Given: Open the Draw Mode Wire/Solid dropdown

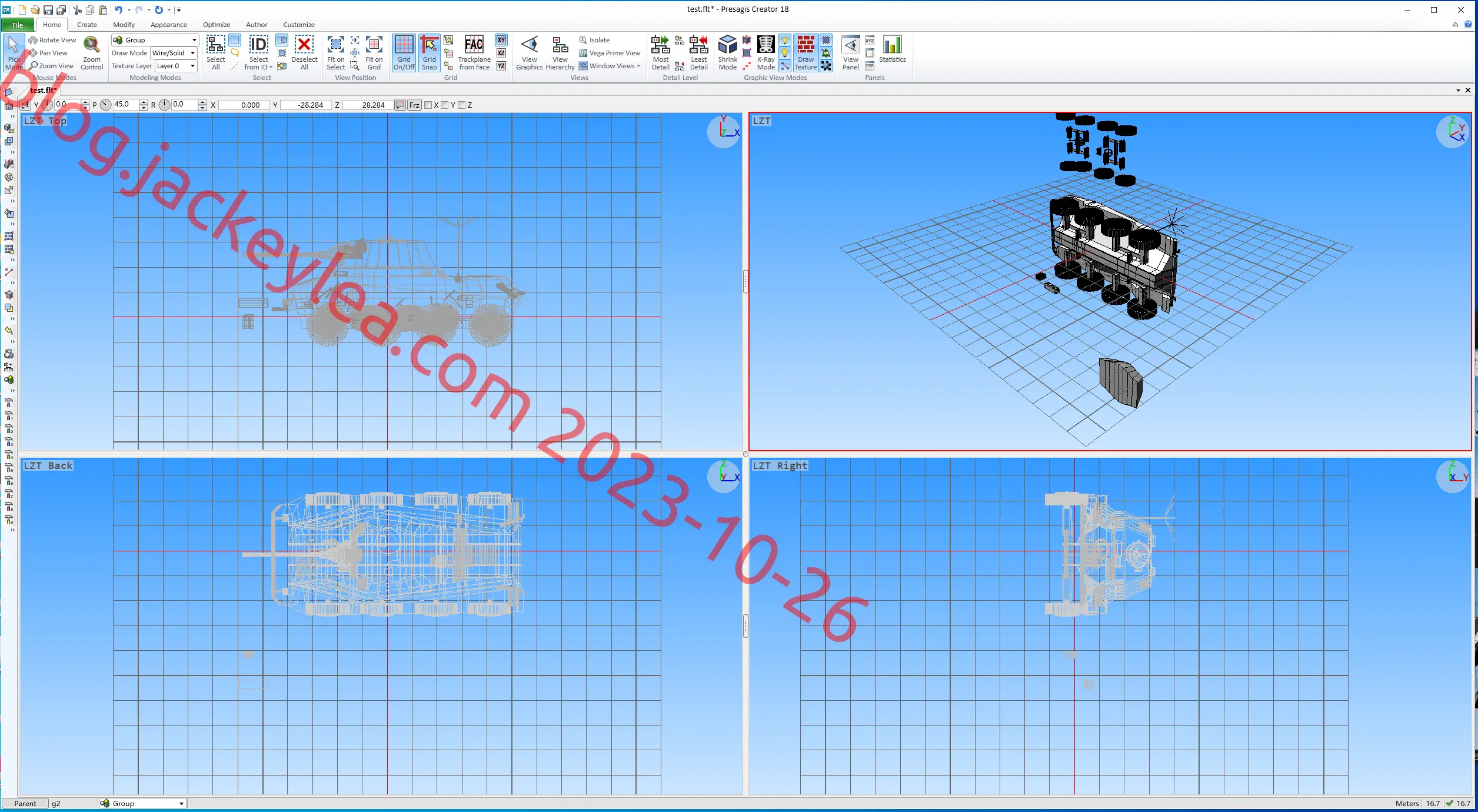Looking at the screenshot, I should coord(174,53).
